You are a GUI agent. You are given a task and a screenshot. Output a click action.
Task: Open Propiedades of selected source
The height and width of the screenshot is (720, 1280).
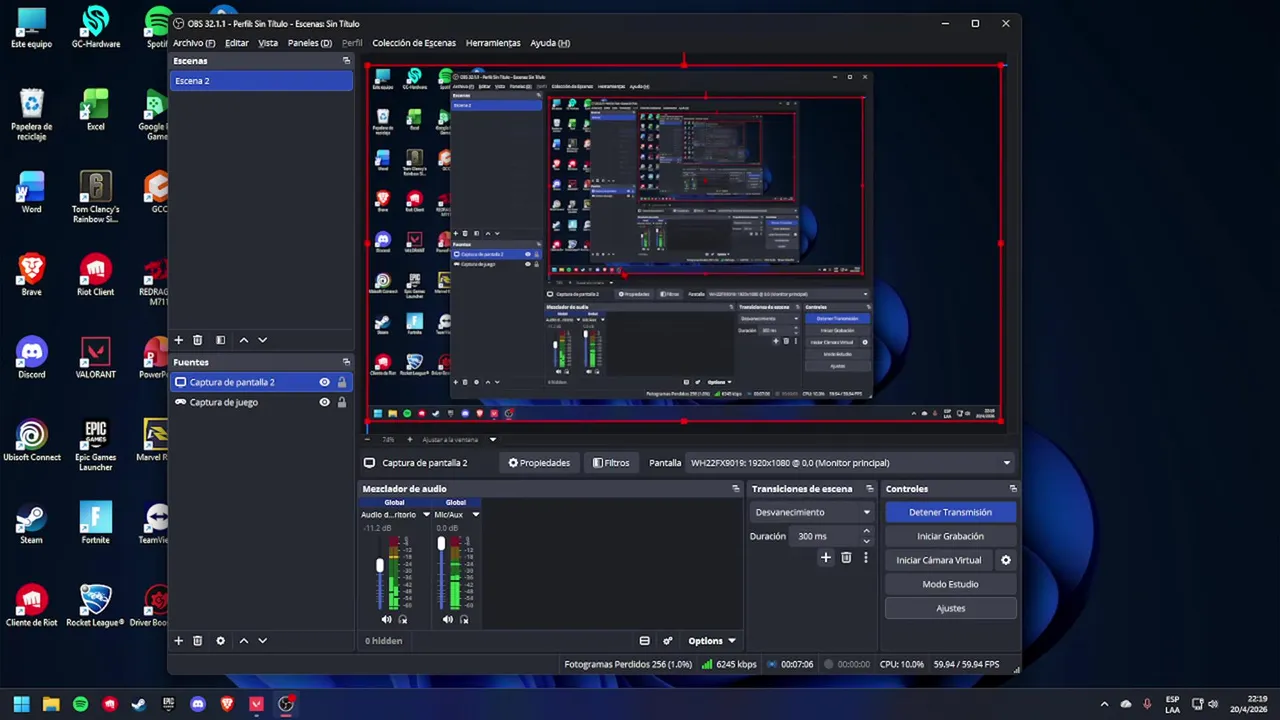point(539,463)
